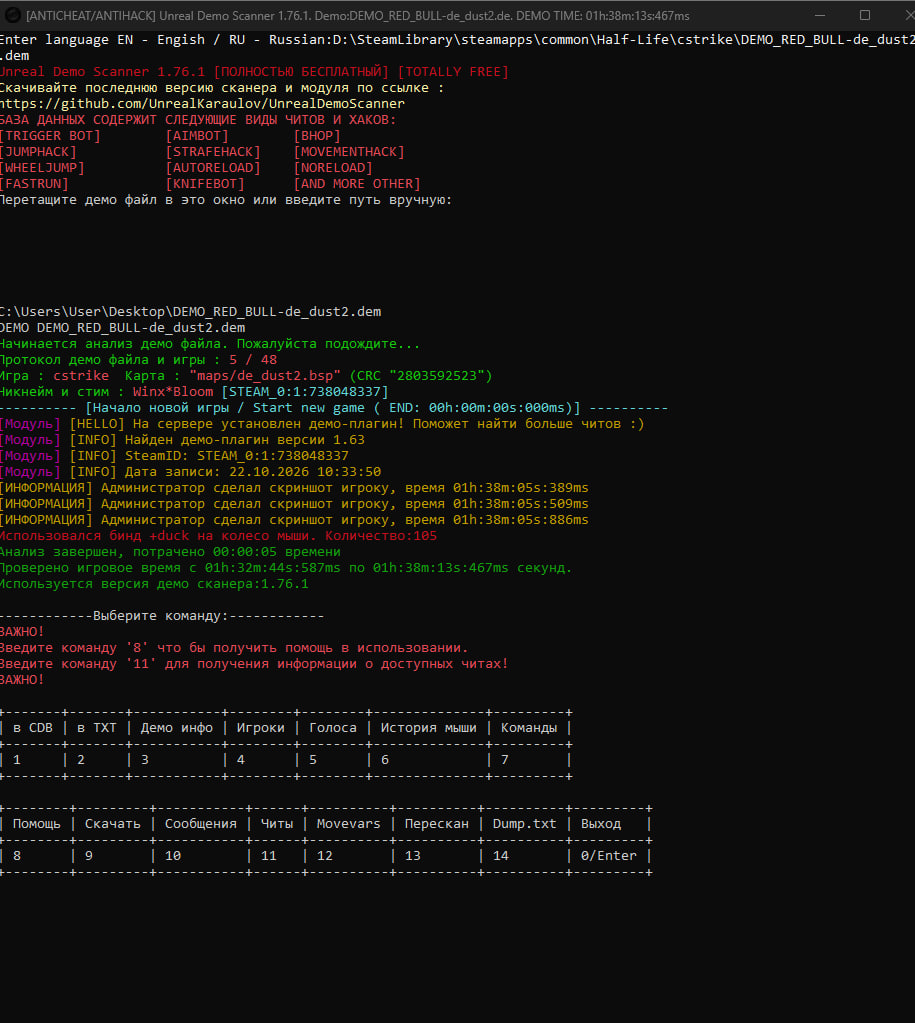Click the 'Movevars' table cell
This screenshot has height=1023, width=915.
coord(349,823)
